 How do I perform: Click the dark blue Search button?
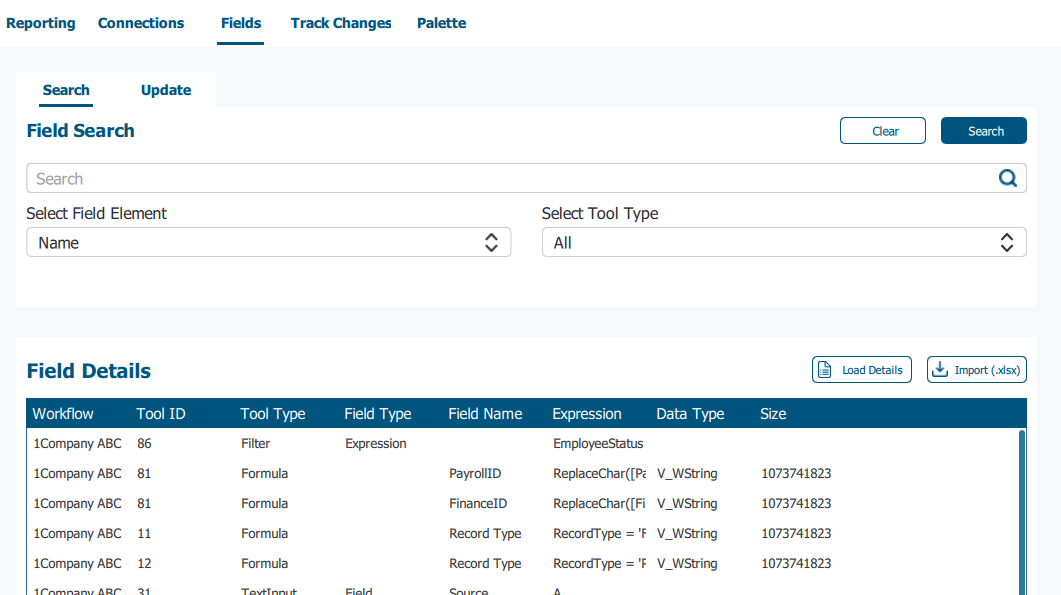983,131
